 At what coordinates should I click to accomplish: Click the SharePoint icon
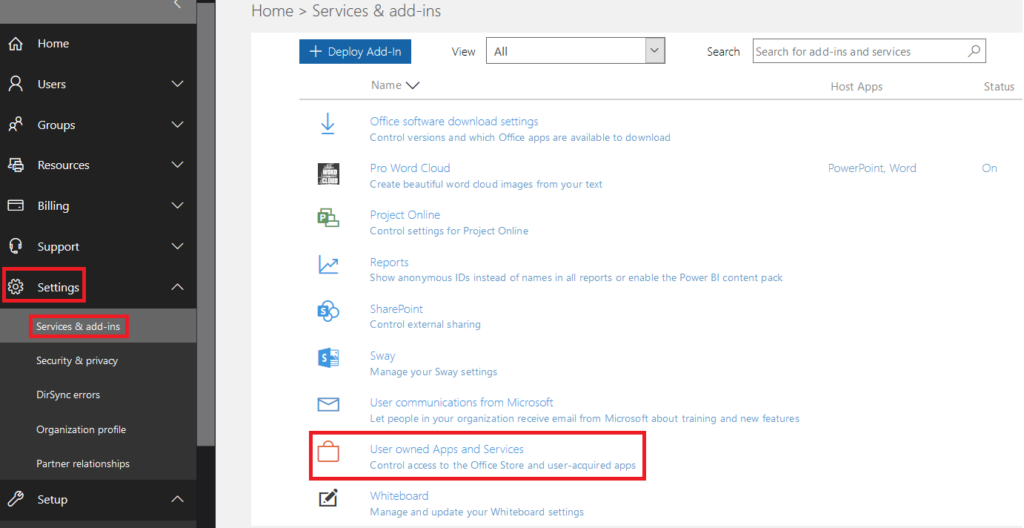(x=328, y=311)
